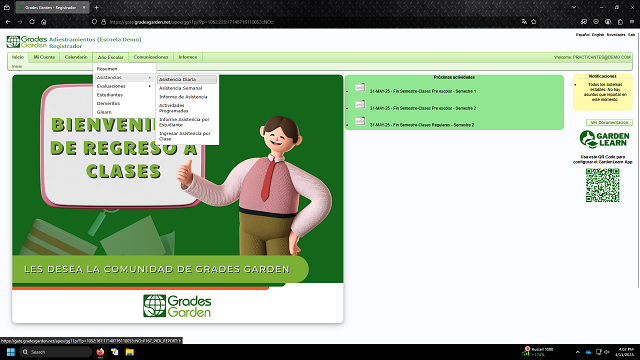Open the Año Escolar tab

pyautogui.click(x=110, y=57)
